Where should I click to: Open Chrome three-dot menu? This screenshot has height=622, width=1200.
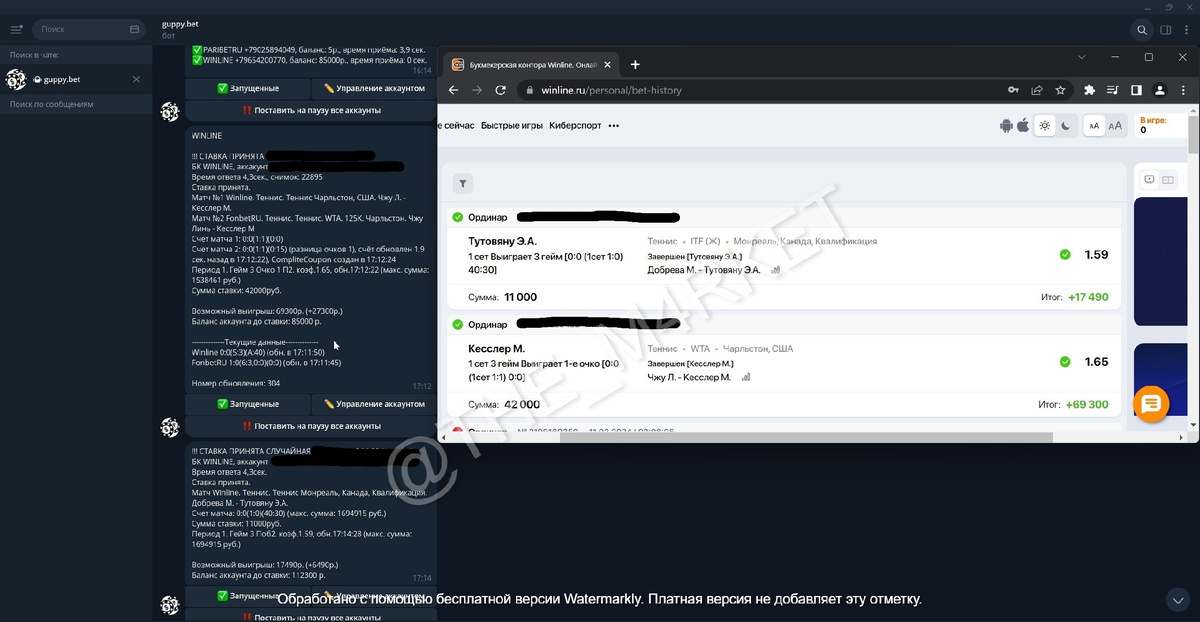[1182, 90]
